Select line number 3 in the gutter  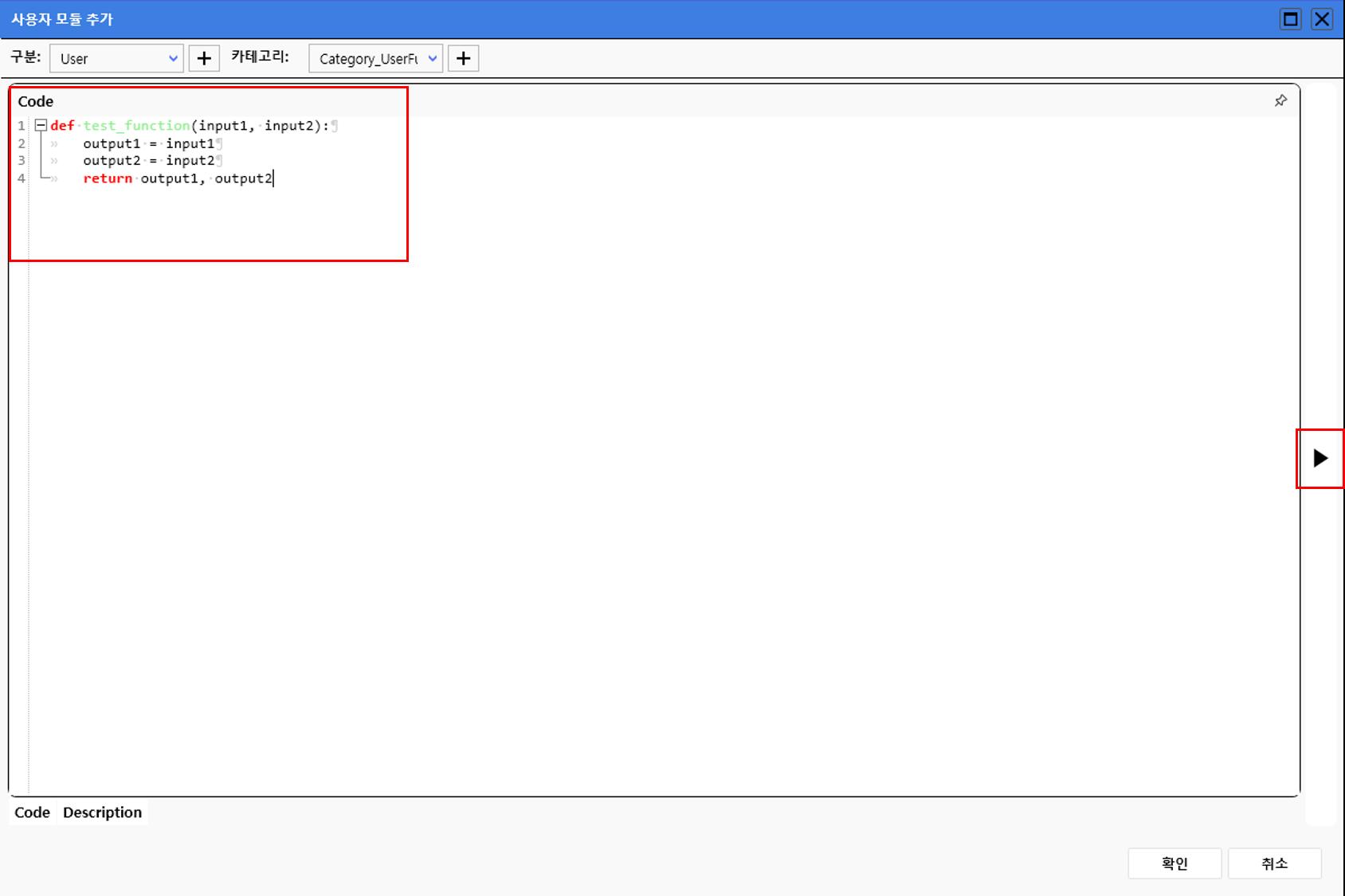coord(22,161)
